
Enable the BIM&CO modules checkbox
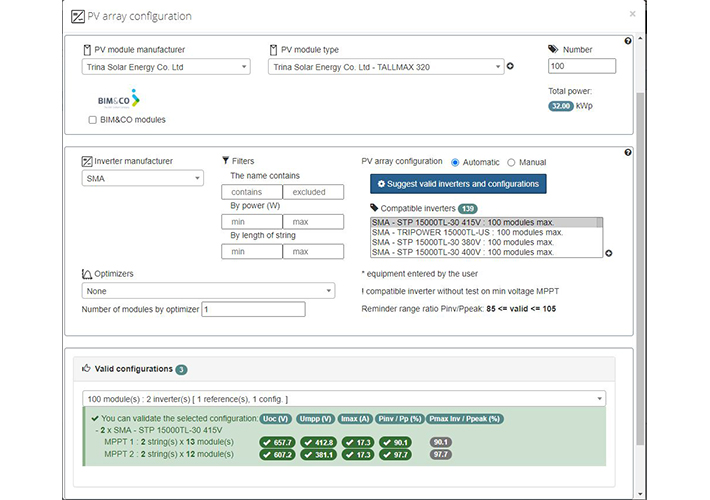coord(92,120)
